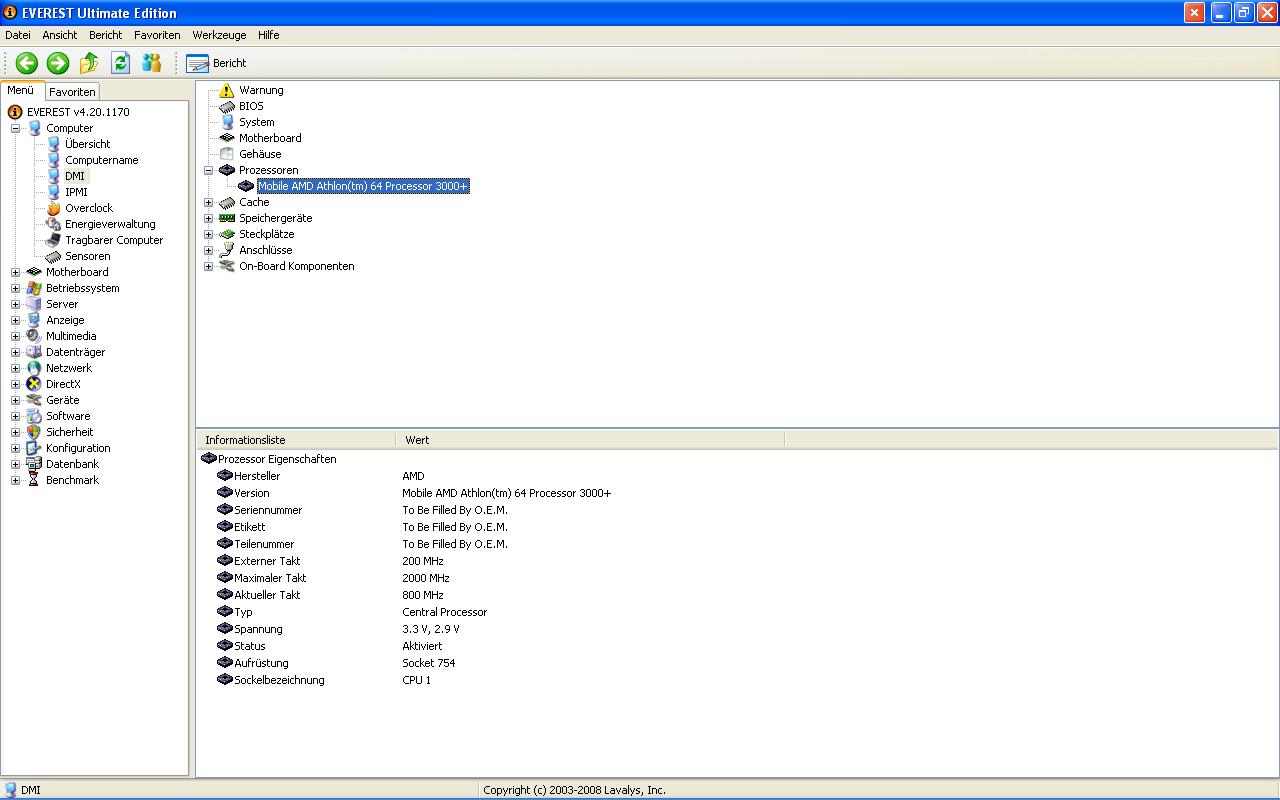Click the Benchmark hourglass icon
1280x800 pixels.
pyautogui.click(x=34, y=480)
